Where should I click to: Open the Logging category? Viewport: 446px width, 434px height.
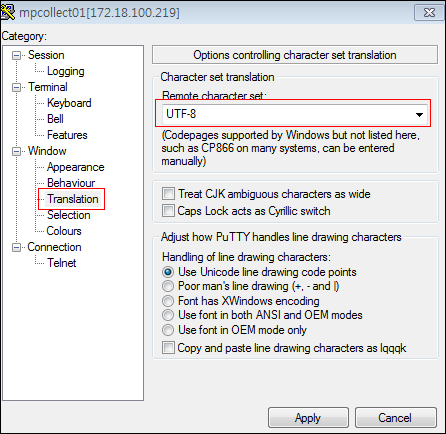point(66,71)
